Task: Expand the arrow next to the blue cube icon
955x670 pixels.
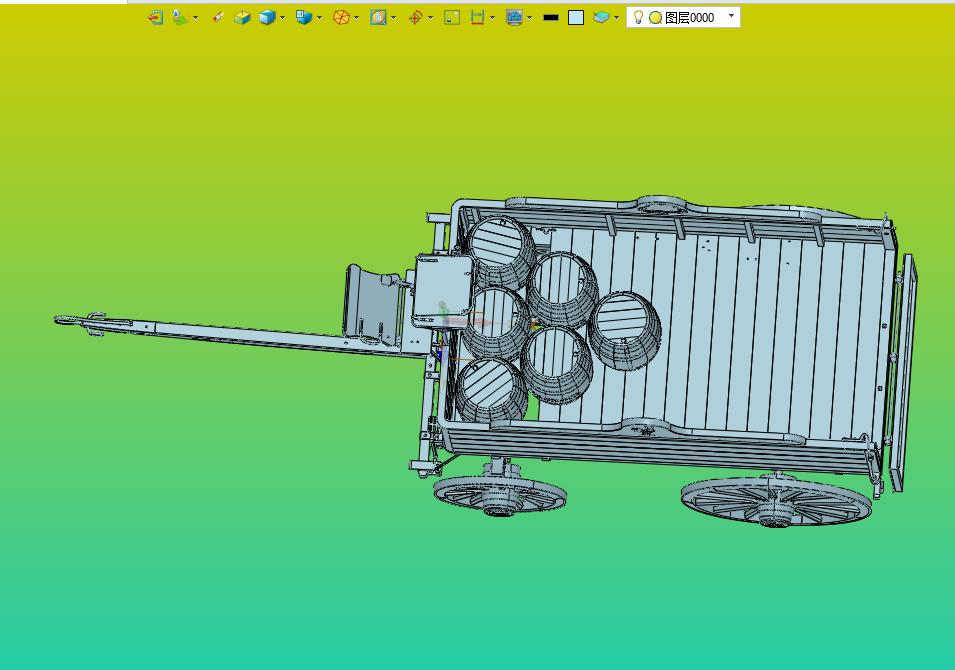Action: coord(283,18)
